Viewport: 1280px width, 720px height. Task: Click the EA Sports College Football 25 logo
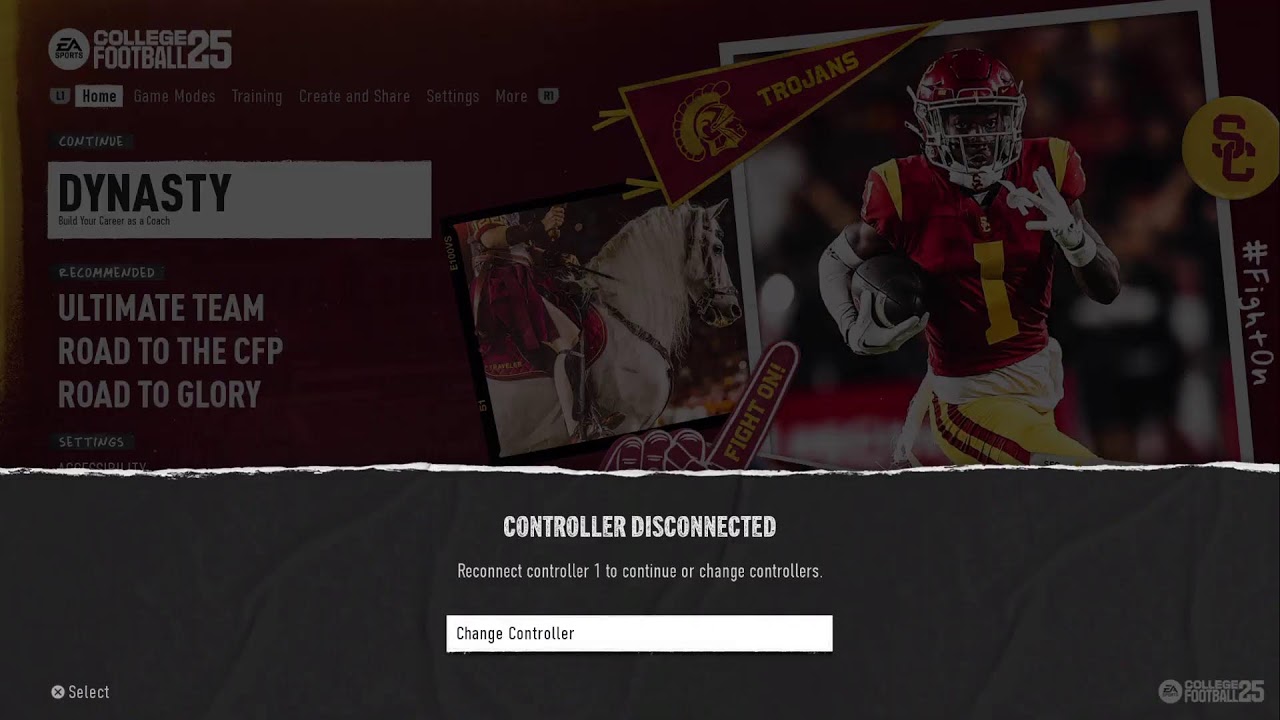(x=140, y=49)
